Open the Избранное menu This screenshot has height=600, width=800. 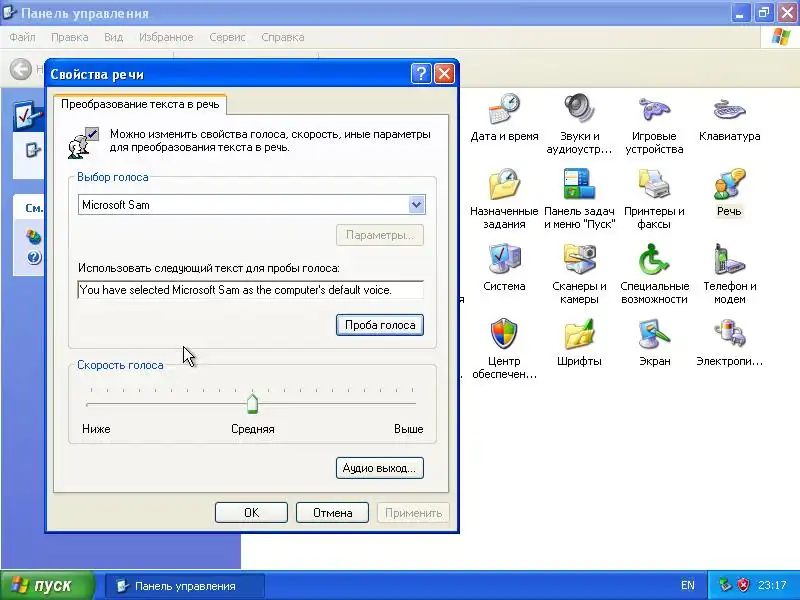pyautogui.click(x=166, y=37)
